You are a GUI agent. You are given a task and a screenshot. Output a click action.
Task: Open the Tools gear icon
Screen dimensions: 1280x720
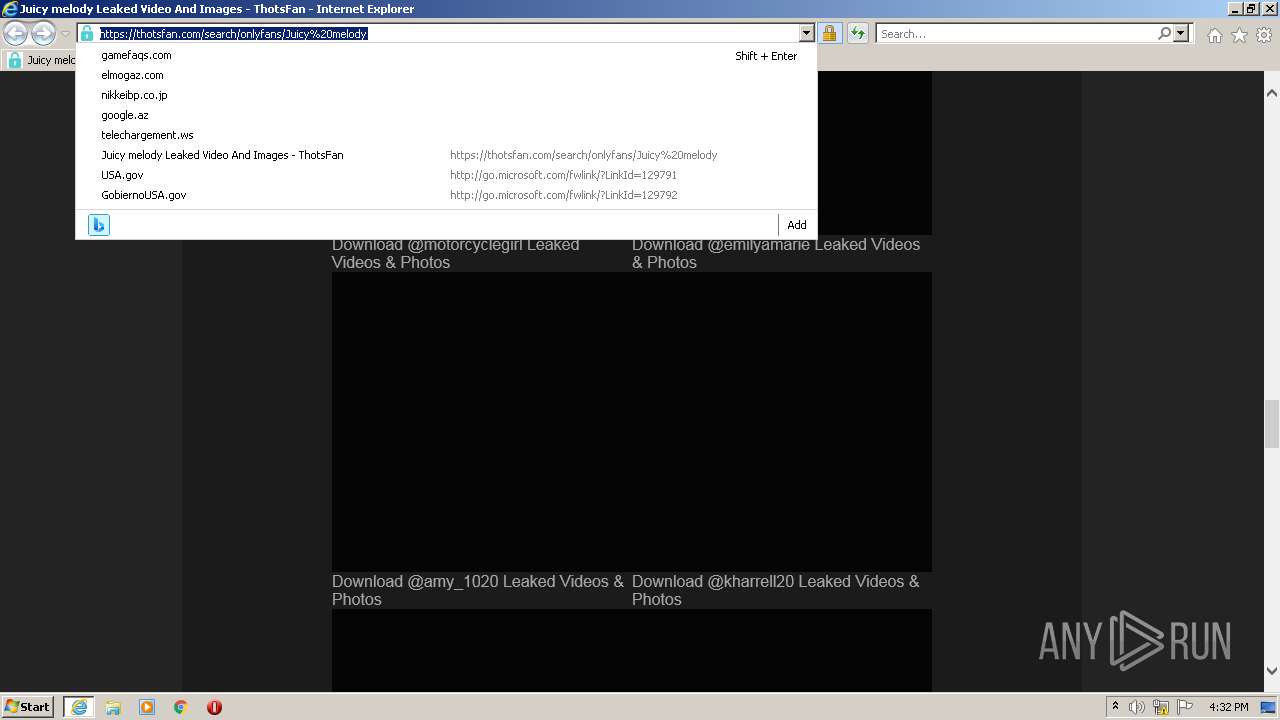1264,35
